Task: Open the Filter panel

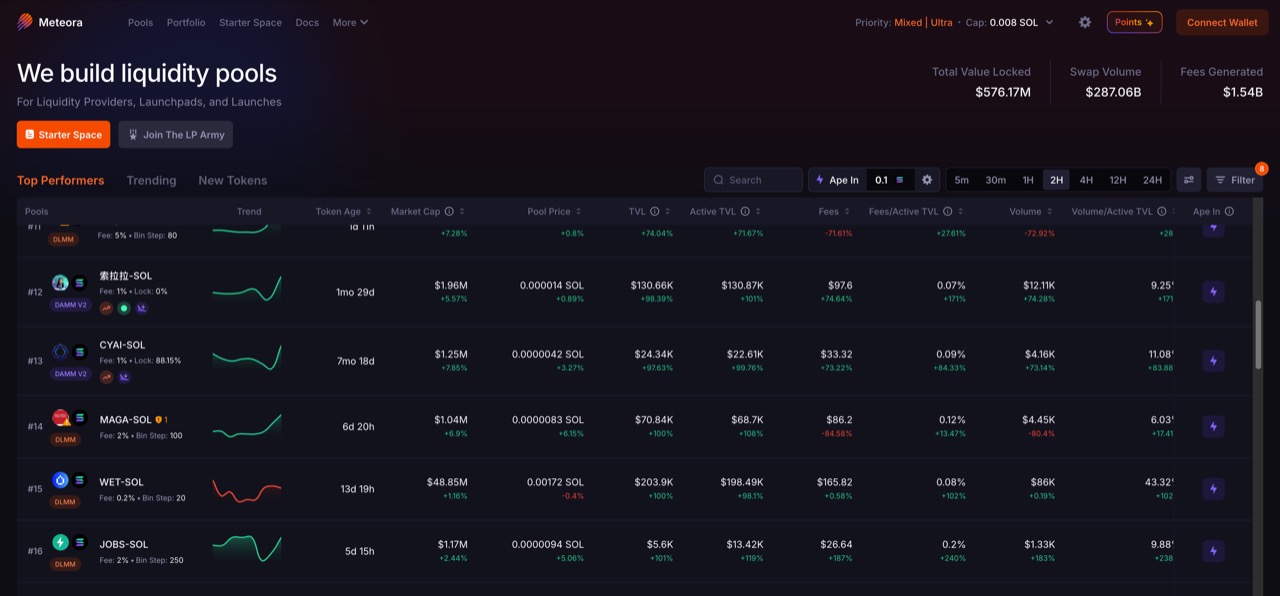Action: pyautogui.click(x=1234, y=180)
